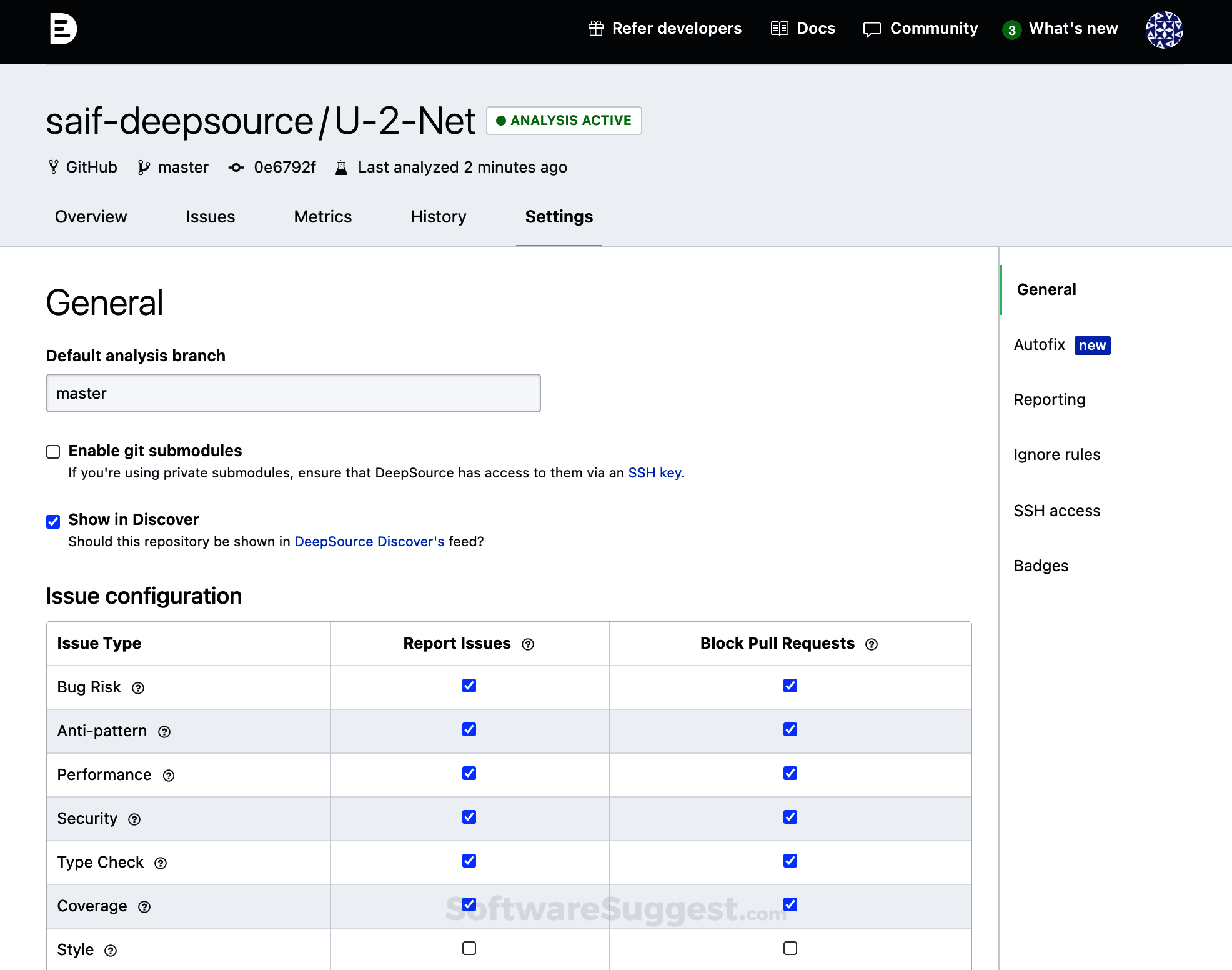Click the commit icon beside 0e6792f
Screen dimensions: 1232x970
click(236, 167)
